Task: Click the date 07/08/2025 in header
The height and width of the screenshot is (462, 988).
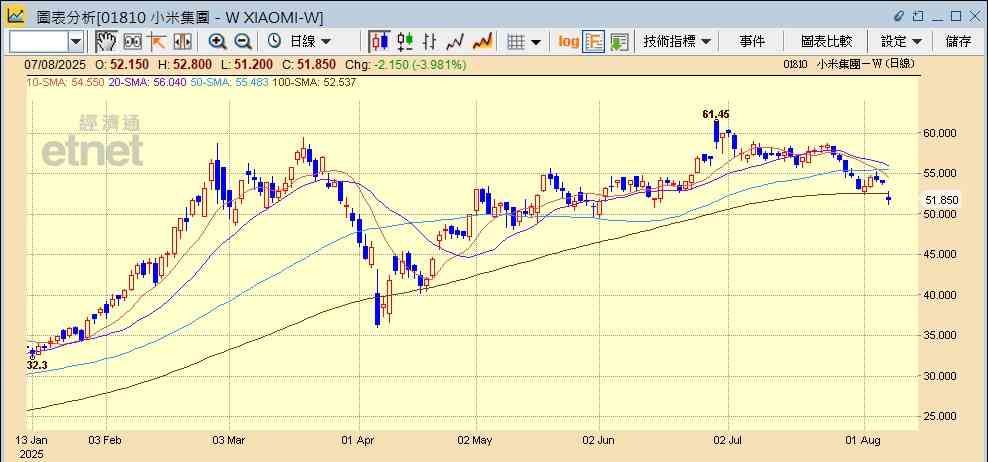Action: [x=55, y=64]
